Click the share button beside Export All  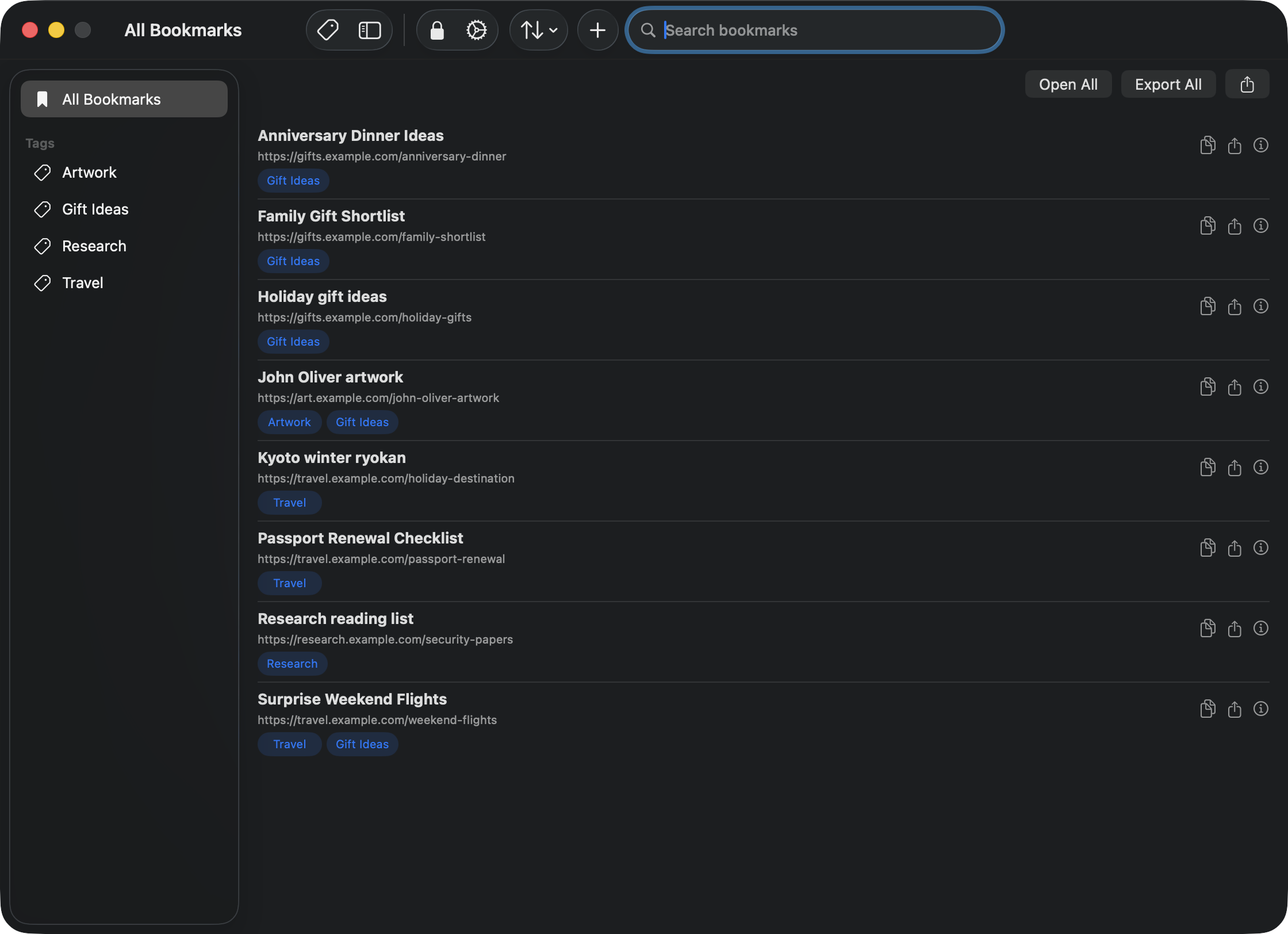point(1247,85)
